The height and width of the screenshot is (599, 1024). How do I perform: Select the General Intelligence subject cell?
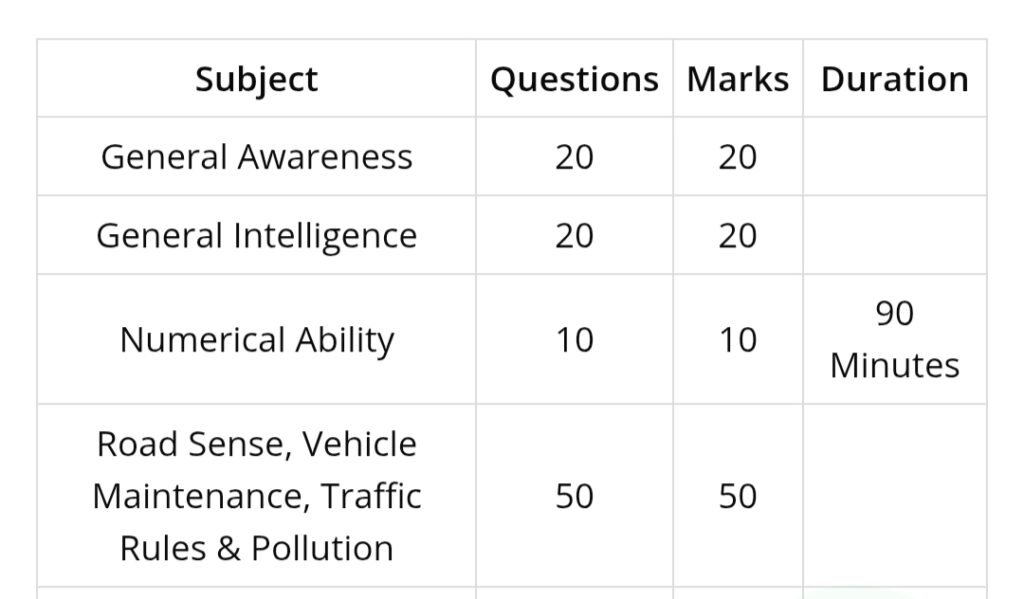pyautogui.click(x=256, y=235)
